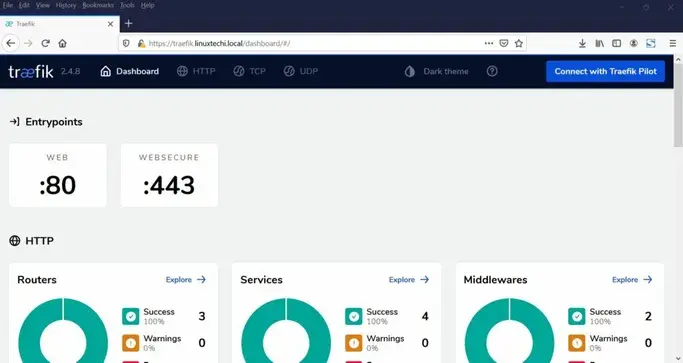Open the Tools menu

pos(127,5)
